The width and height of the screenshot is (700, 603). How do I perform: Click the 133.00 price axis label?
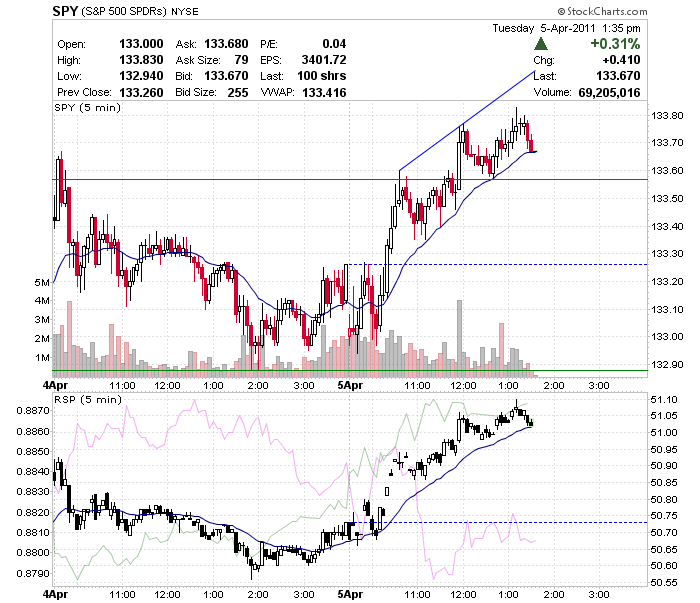coord(667,337)
